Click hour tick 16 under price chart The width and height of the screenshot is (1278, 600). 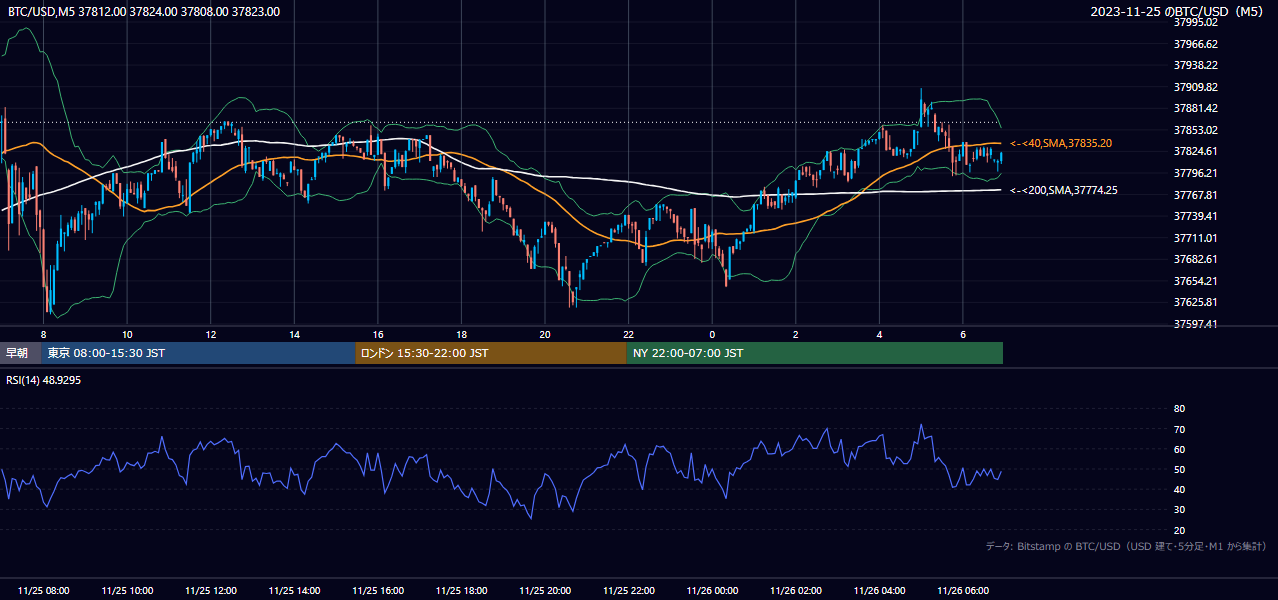point(378,334)
